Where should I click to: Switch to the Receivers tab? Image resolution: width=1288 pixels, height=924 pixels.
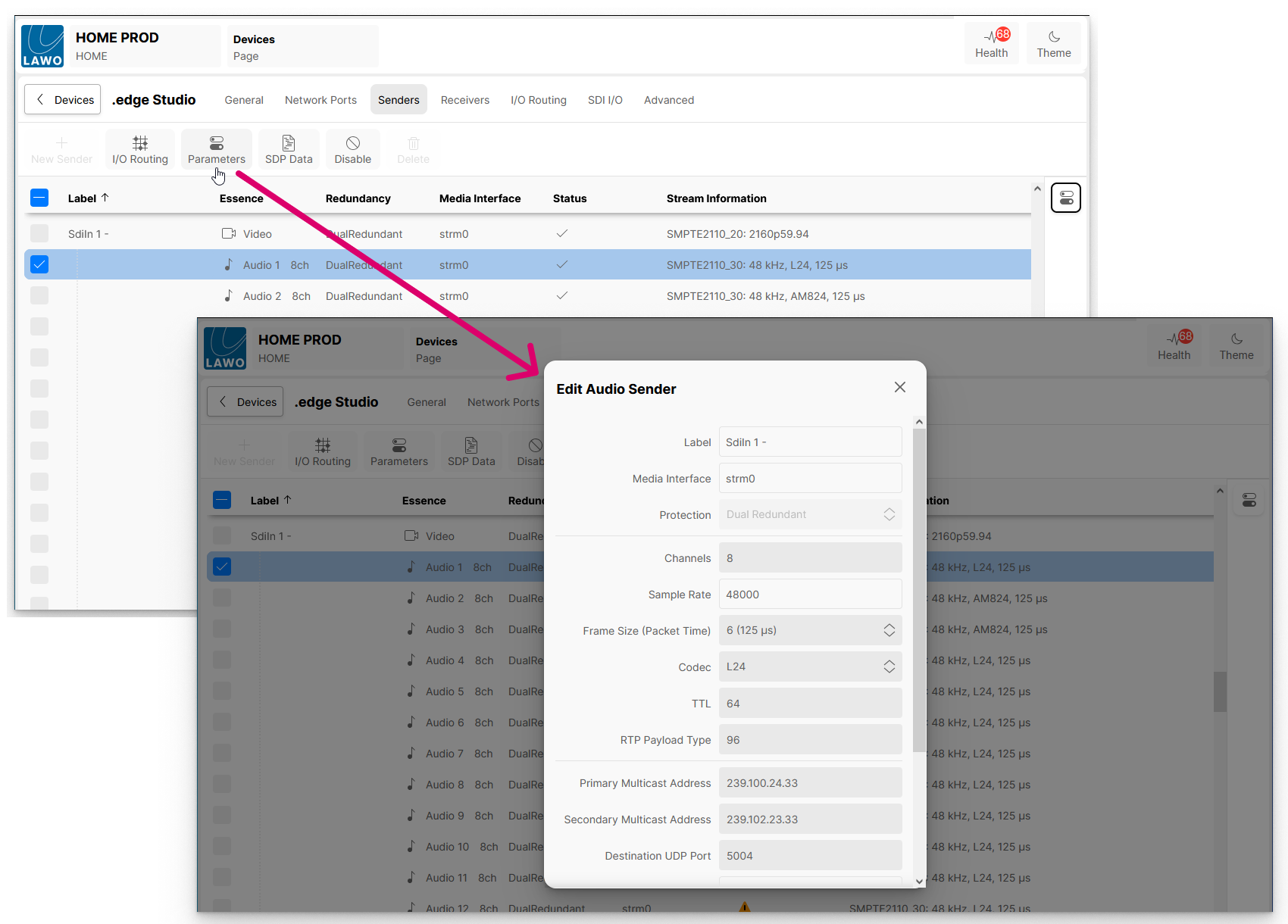click(x=464, y=100)
